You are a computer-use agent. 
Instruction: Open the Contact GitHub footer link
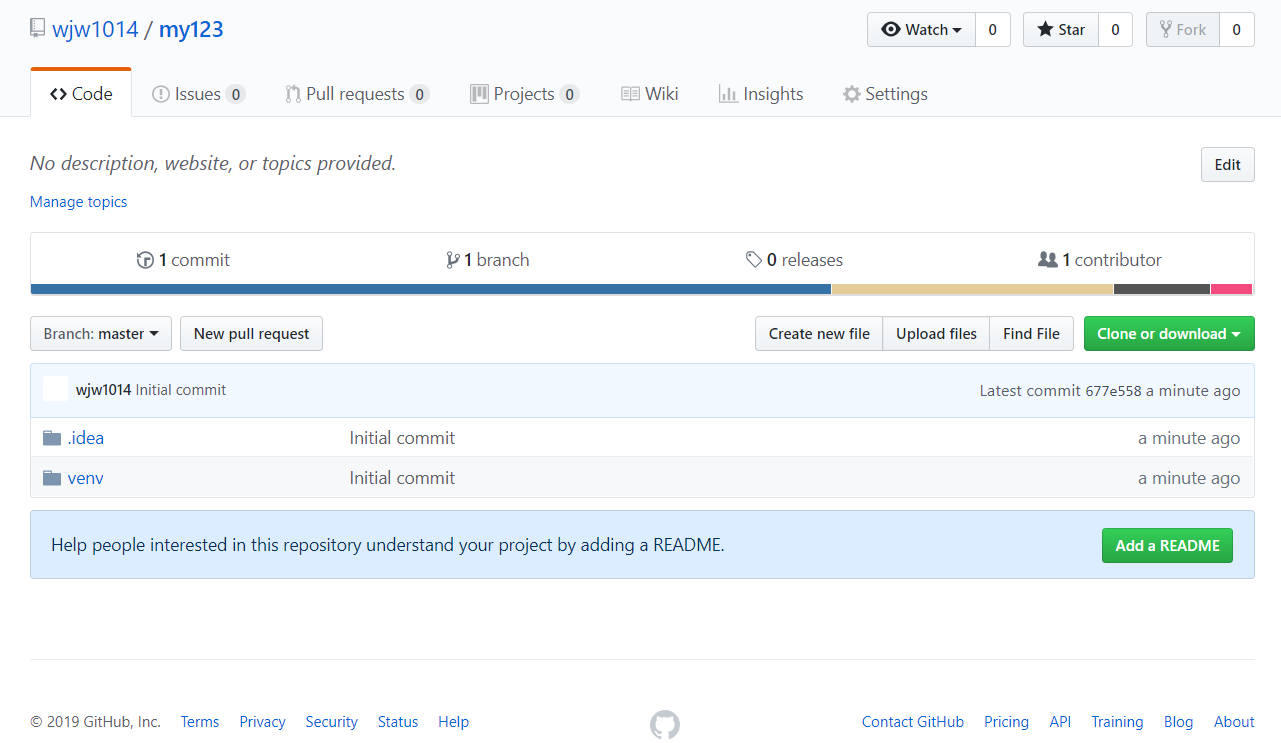(913, 722)
